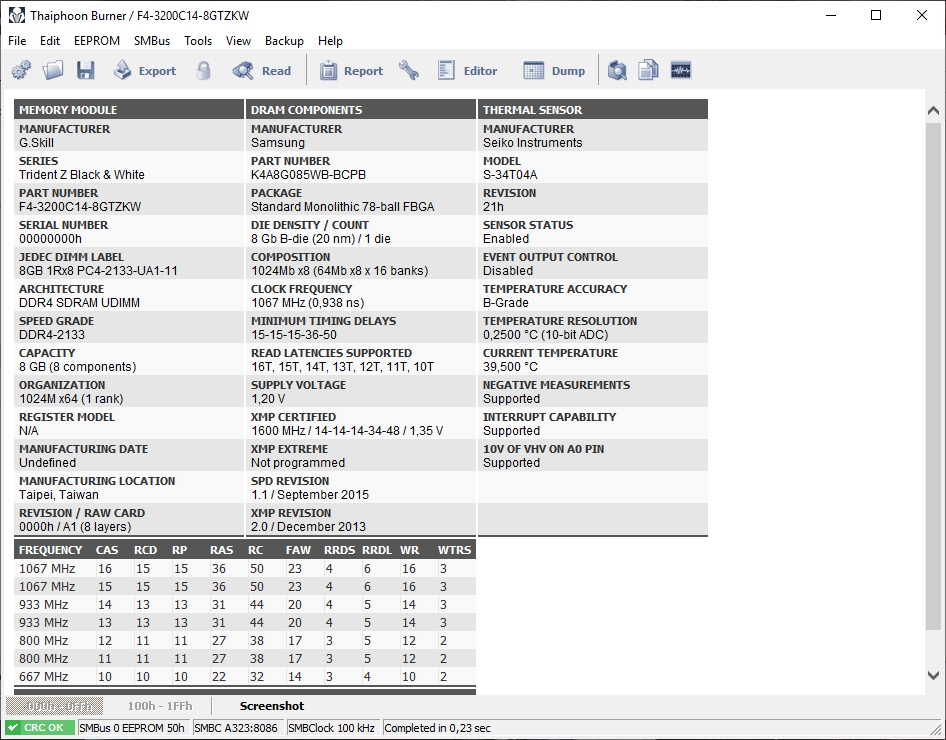The image size is (946, 740).
Task: Click SMBus 0 EEPROM 50h status entry
Action: click(x=132, y=728)
